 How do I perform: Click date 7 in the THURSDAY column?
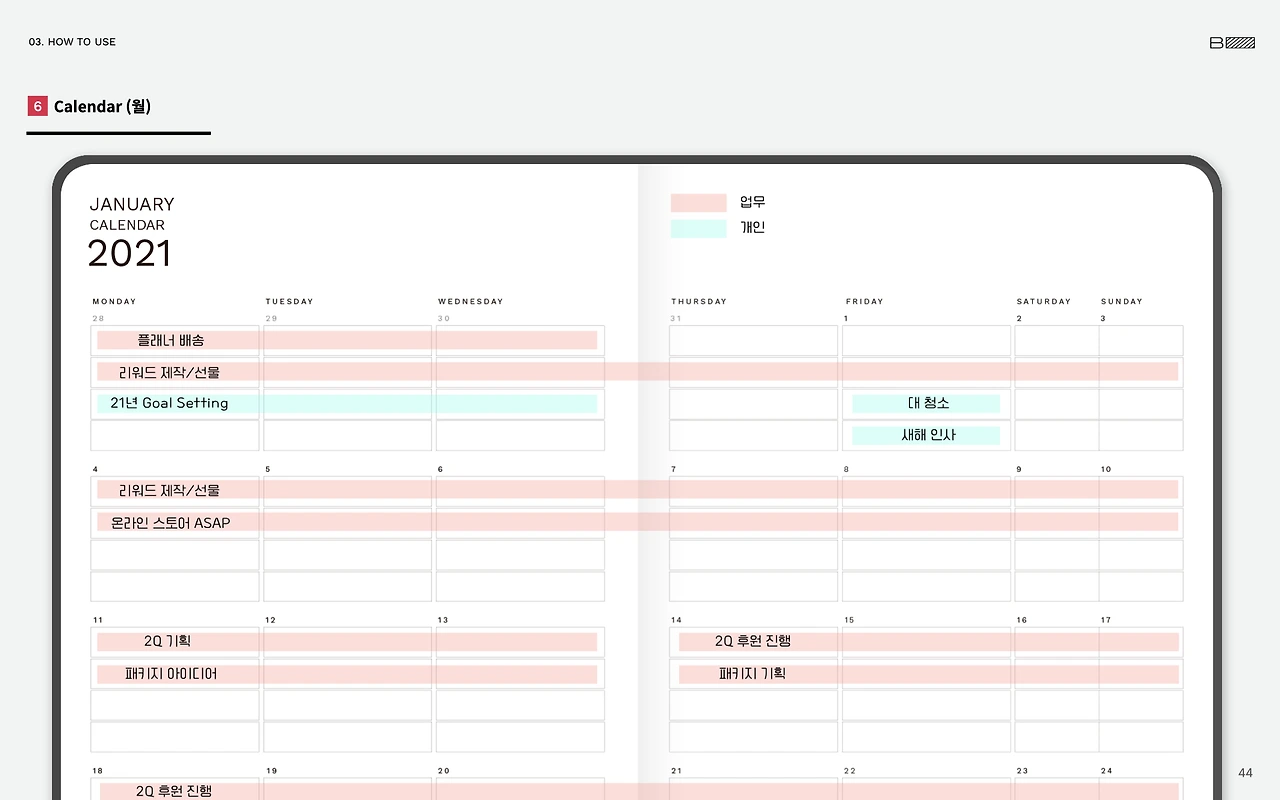pyautogui.click(x=674, y=469)
